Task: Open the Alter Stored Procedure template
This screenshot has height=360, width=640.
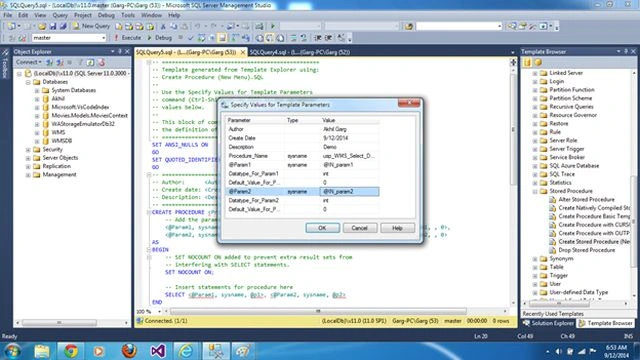Action: coord(586,200)
